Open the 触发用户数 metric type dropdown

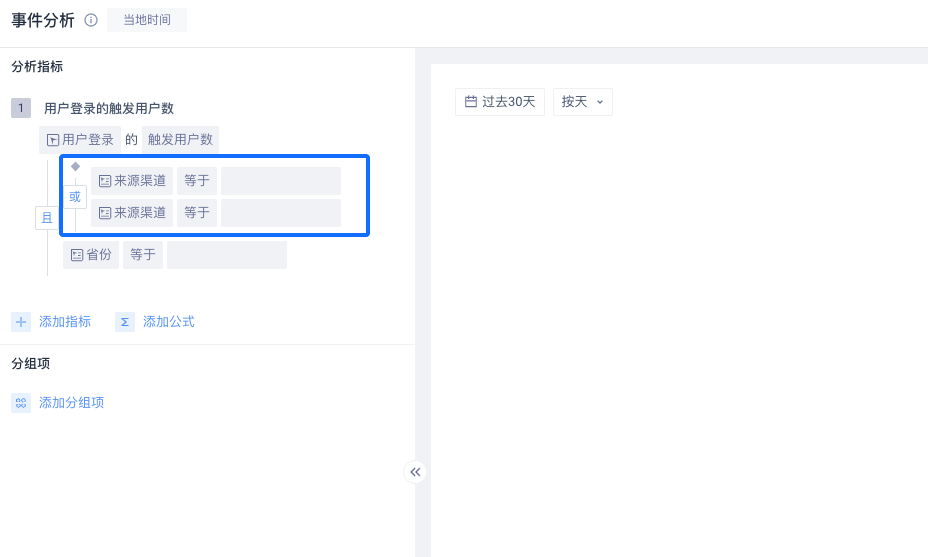(180, 140)
